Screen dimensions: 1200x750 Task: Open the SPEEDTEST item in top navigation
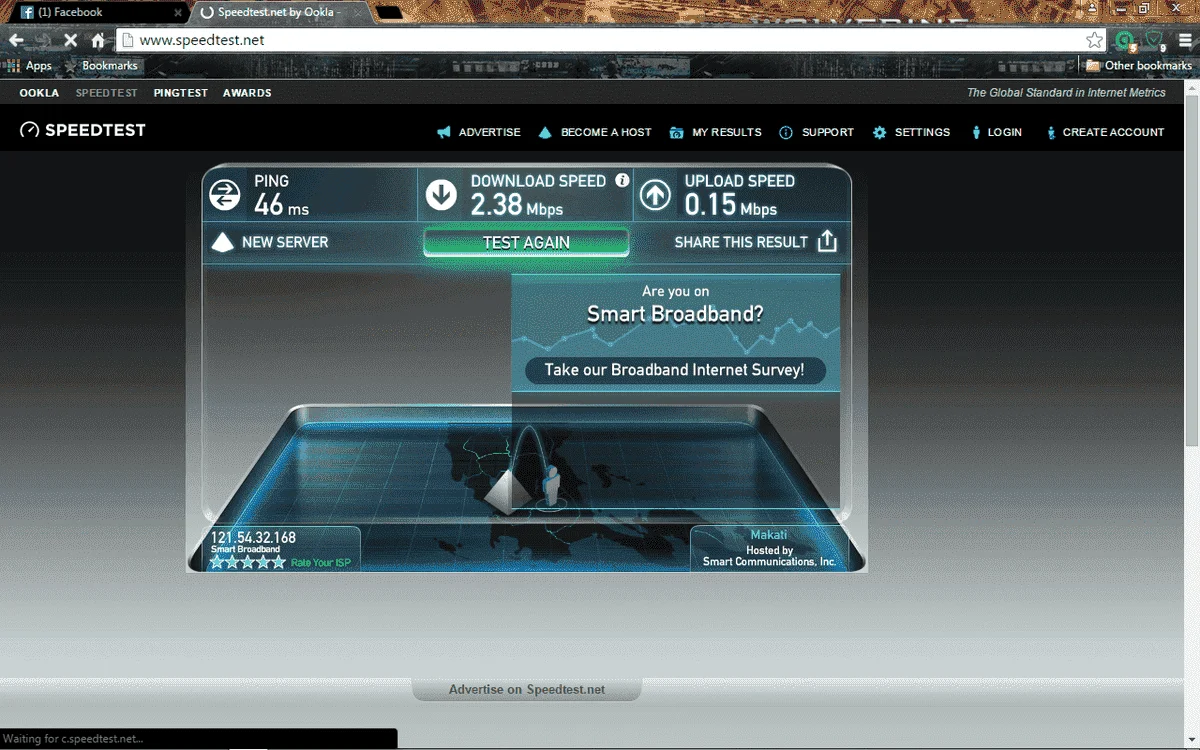point(107,93)
